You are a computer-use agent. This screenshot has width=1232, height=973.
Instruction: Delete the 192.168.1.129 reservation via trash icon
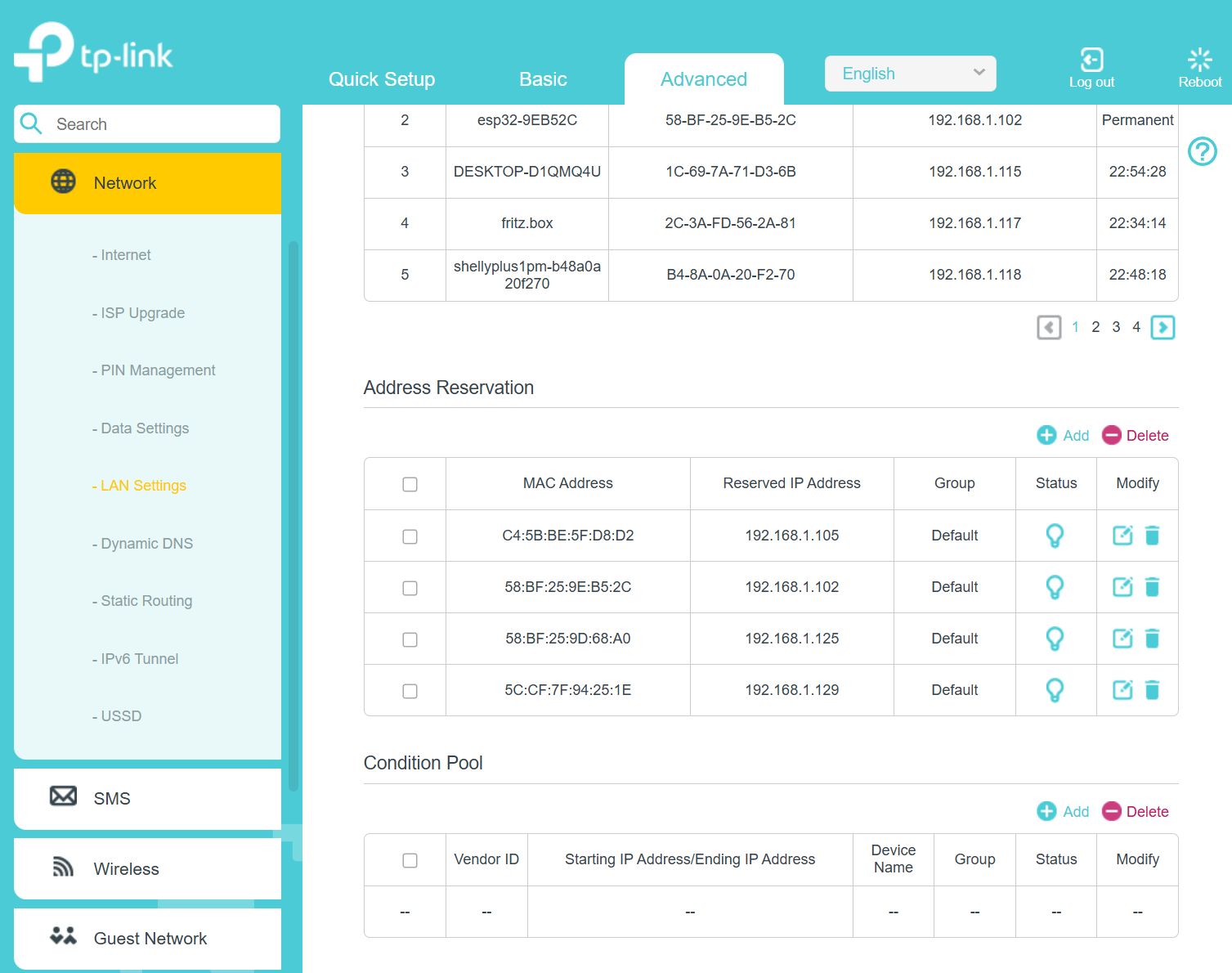coord(1152,690)
